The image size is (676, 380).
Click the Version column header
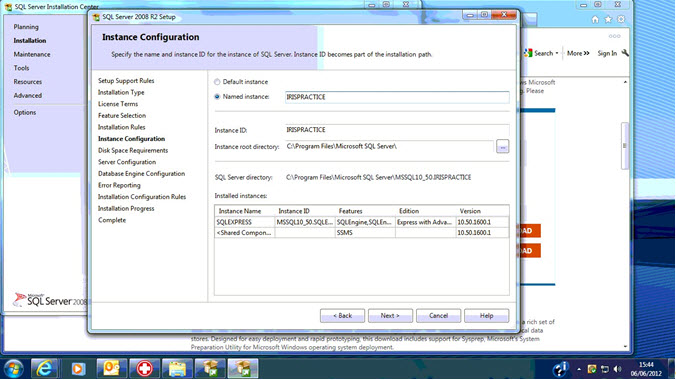(x=482, y=211)
